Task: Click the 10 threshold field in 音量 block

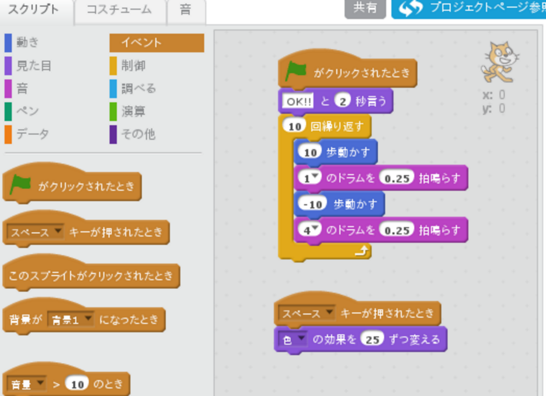Action: tap(77, 384)
